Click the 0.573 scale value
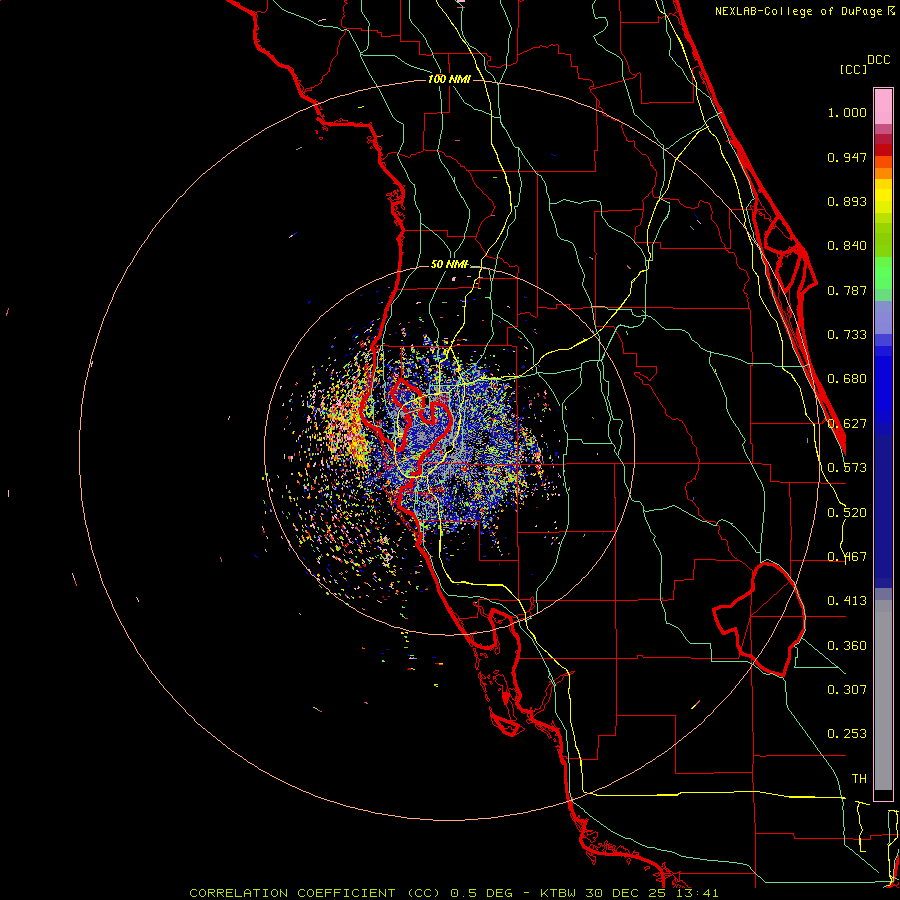Viewport: 900px width, 900px height. [847, 468]
